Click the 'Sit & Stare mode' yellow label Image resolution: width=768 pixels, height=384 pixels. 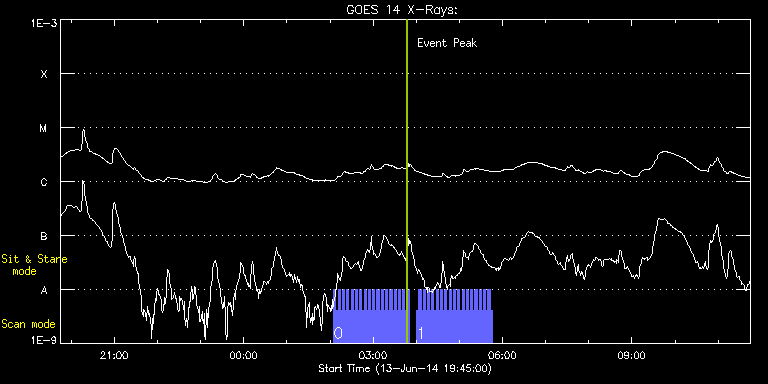[x=34, y=265]
